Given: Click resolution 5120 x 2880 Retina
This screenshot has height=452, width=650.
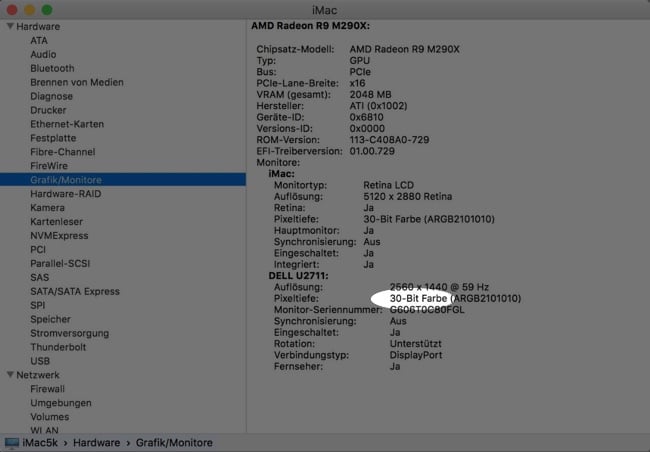Looking at the screenshot, I should pyautogui.click(x=407, y=197).
